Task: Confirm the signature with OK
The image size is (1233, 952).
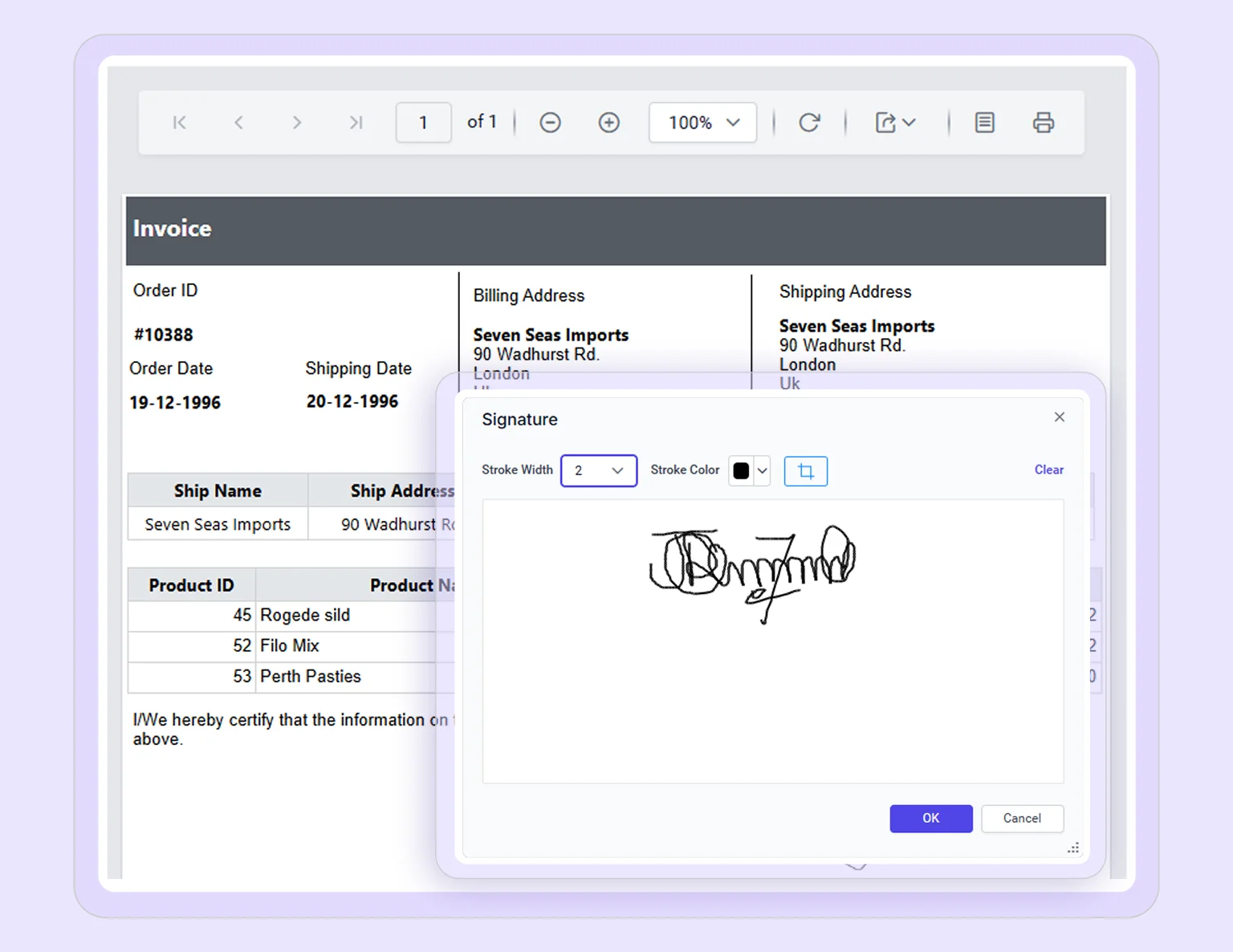Action: click(930, 818)
